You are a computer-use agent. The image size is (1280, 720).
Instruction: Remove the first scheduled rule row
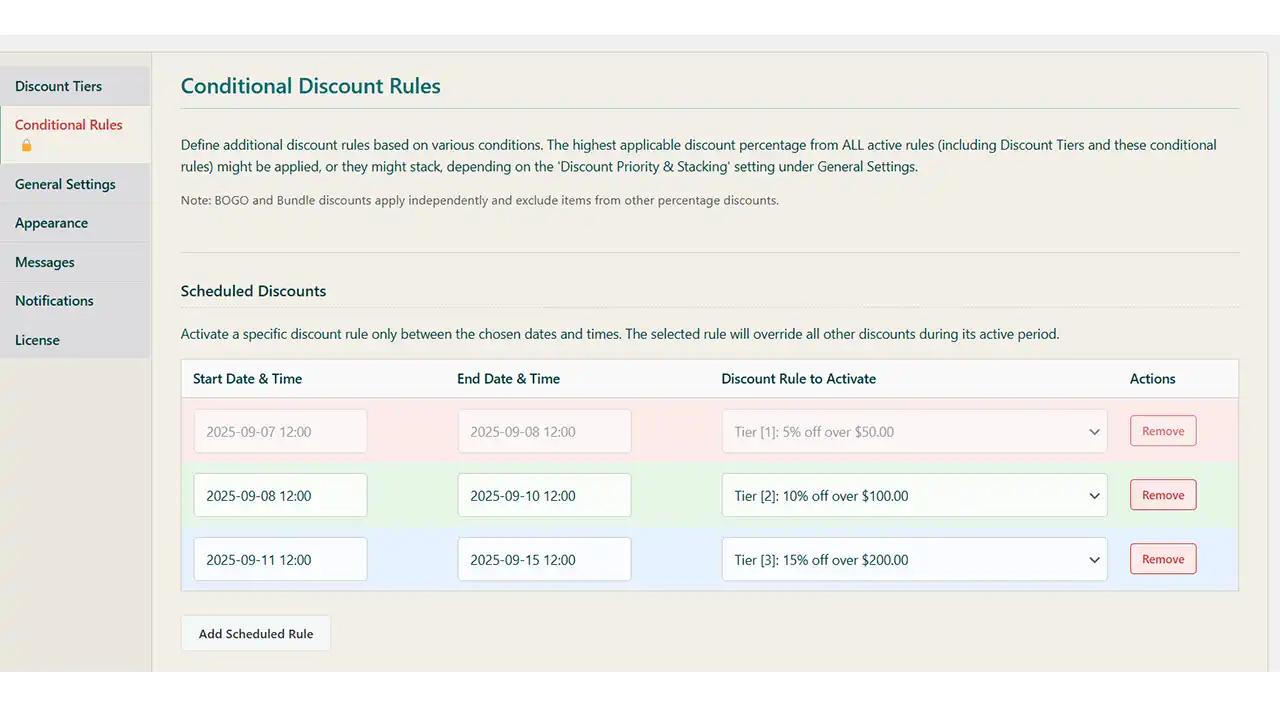(x=1162, y=431)
